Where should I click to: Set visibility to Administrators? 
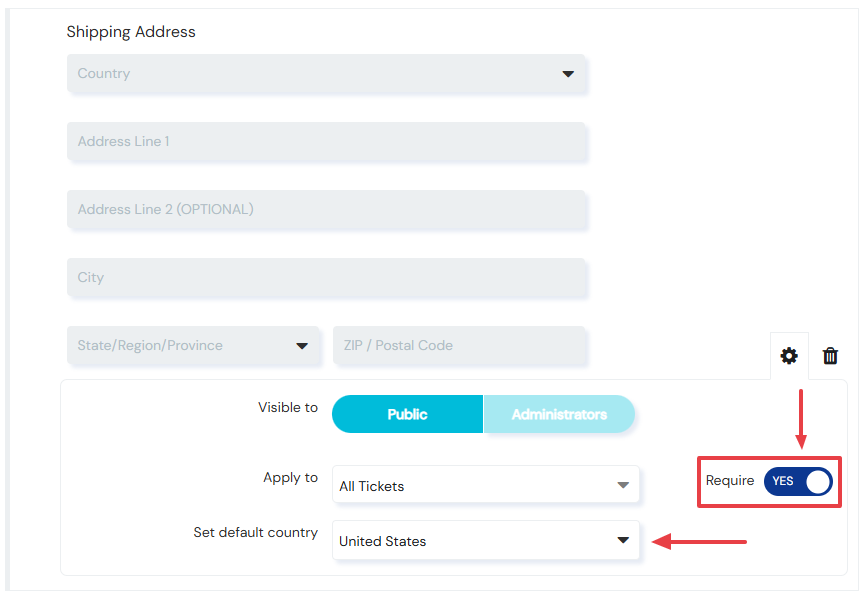point(559,414)
